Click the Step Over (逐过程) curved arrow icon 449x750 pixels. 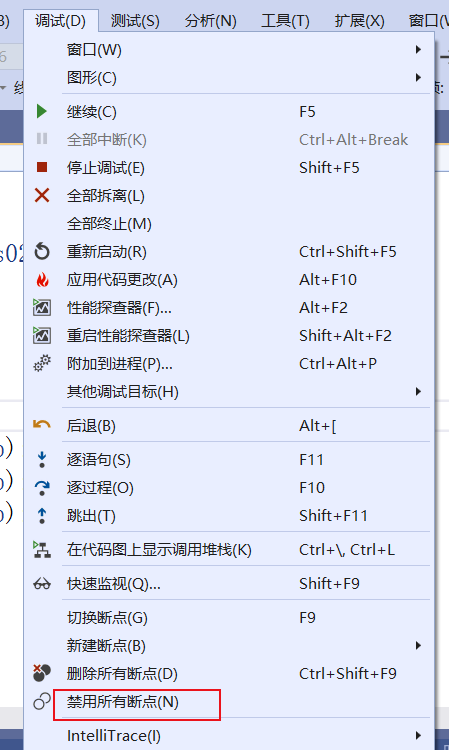pos(42,487)
